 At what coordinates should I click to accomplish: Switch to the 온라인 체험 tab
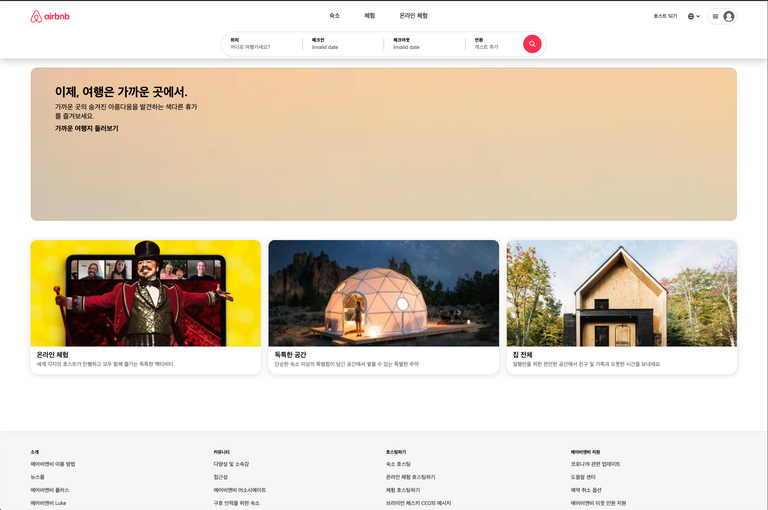click(x=413, y=16)
